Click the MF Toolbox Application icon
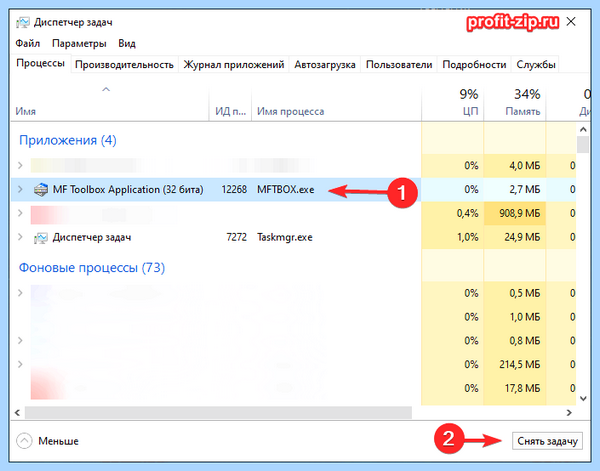The height and width of the screenshot is (471, 600). 41,189
